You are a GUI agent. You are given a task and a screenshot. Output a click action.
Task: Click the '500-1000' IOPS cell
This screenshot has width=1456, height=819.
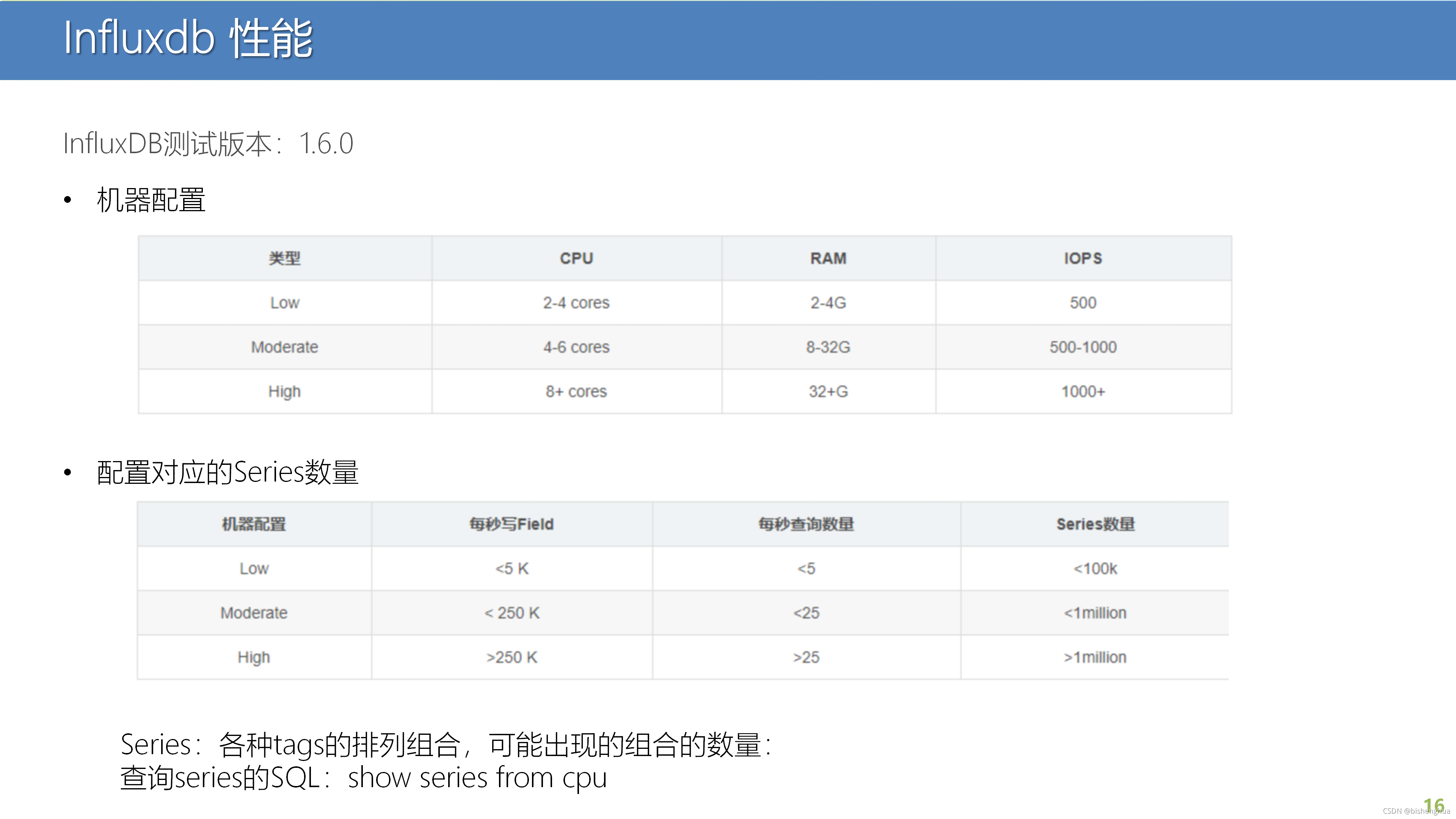point(1083,347)
